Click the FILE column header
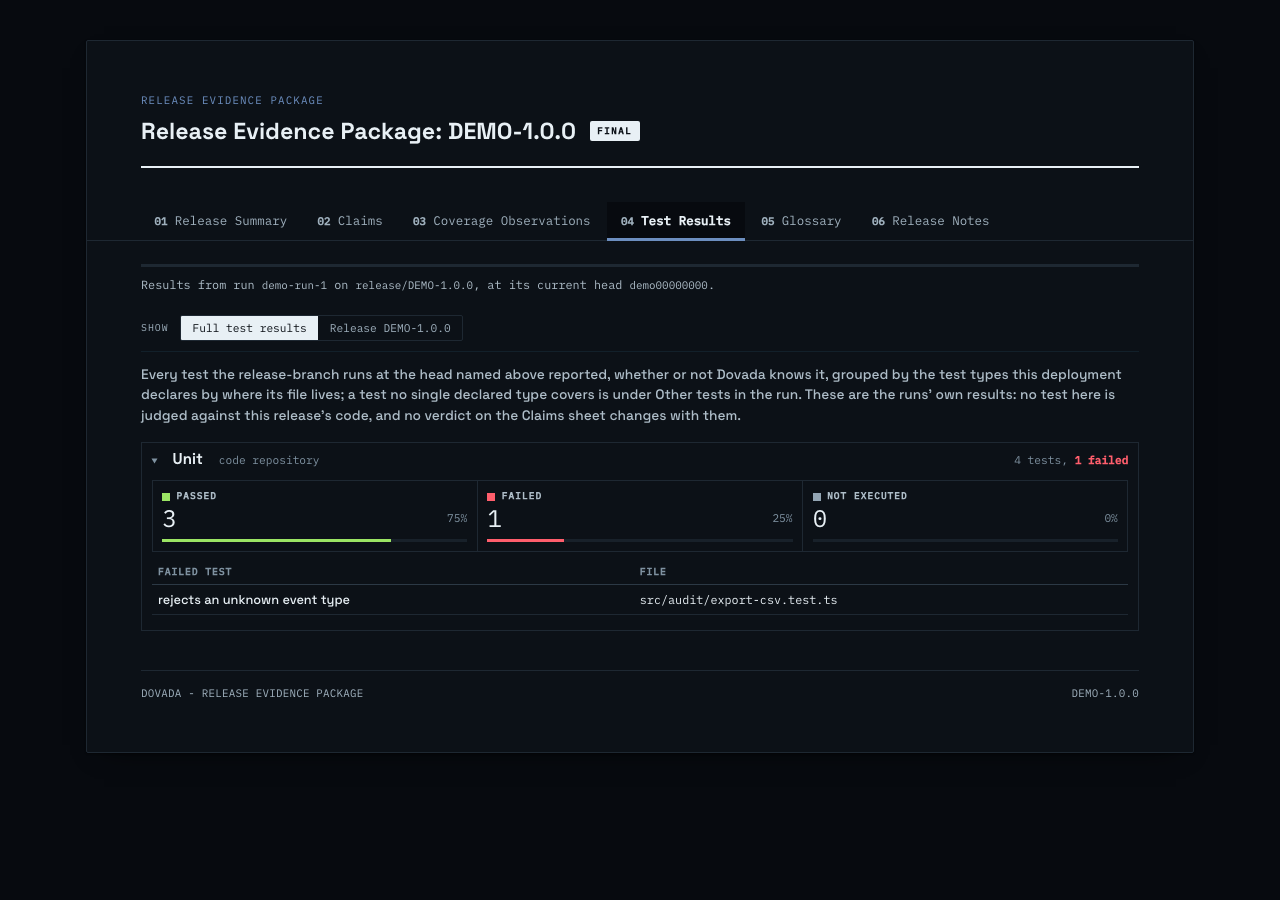This screenshot has height=900, width=1280. coord(653,572)
